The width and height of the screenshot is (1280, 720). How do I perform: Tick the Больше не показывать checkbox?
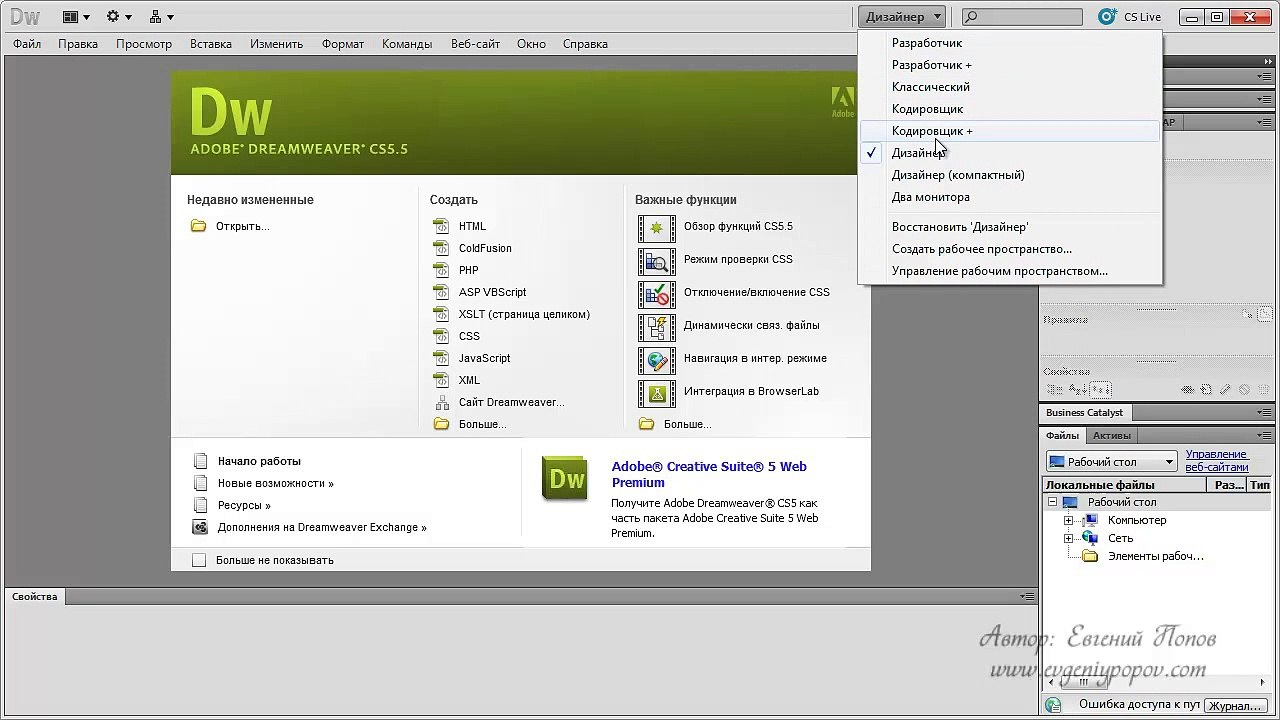199,560
